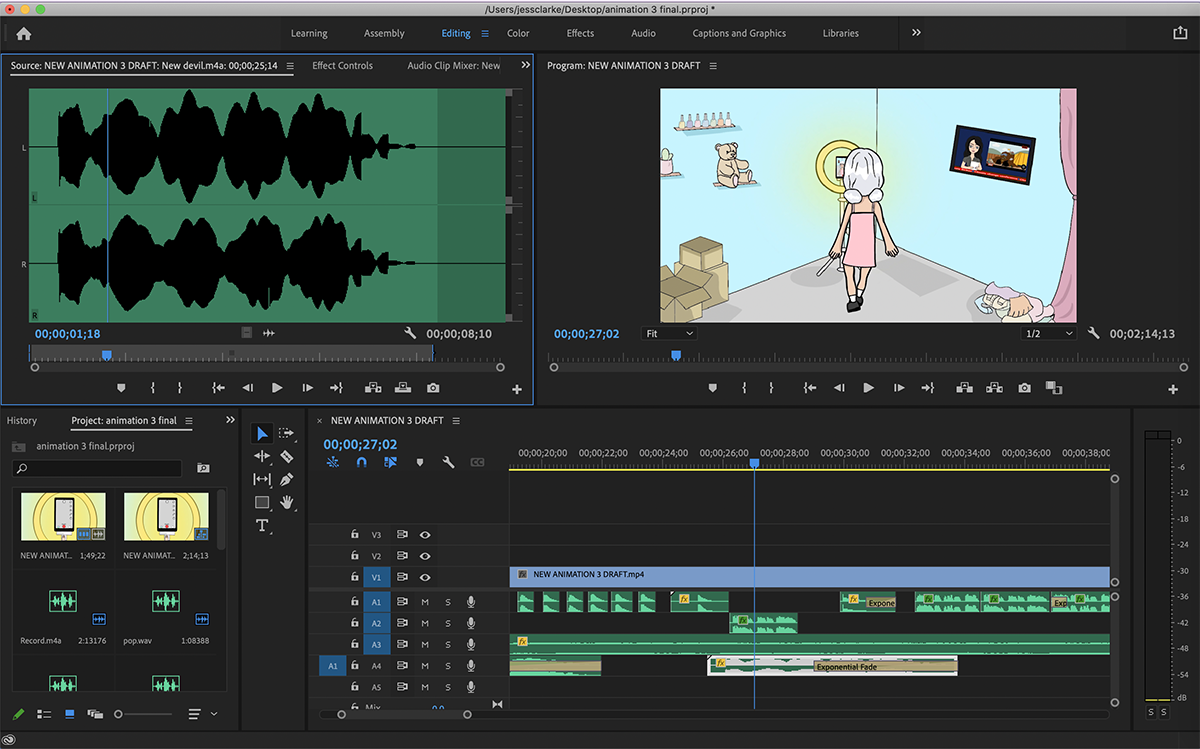Open Editing workspace menu
The image size is (1200, 749).
(x=485, y=33)
